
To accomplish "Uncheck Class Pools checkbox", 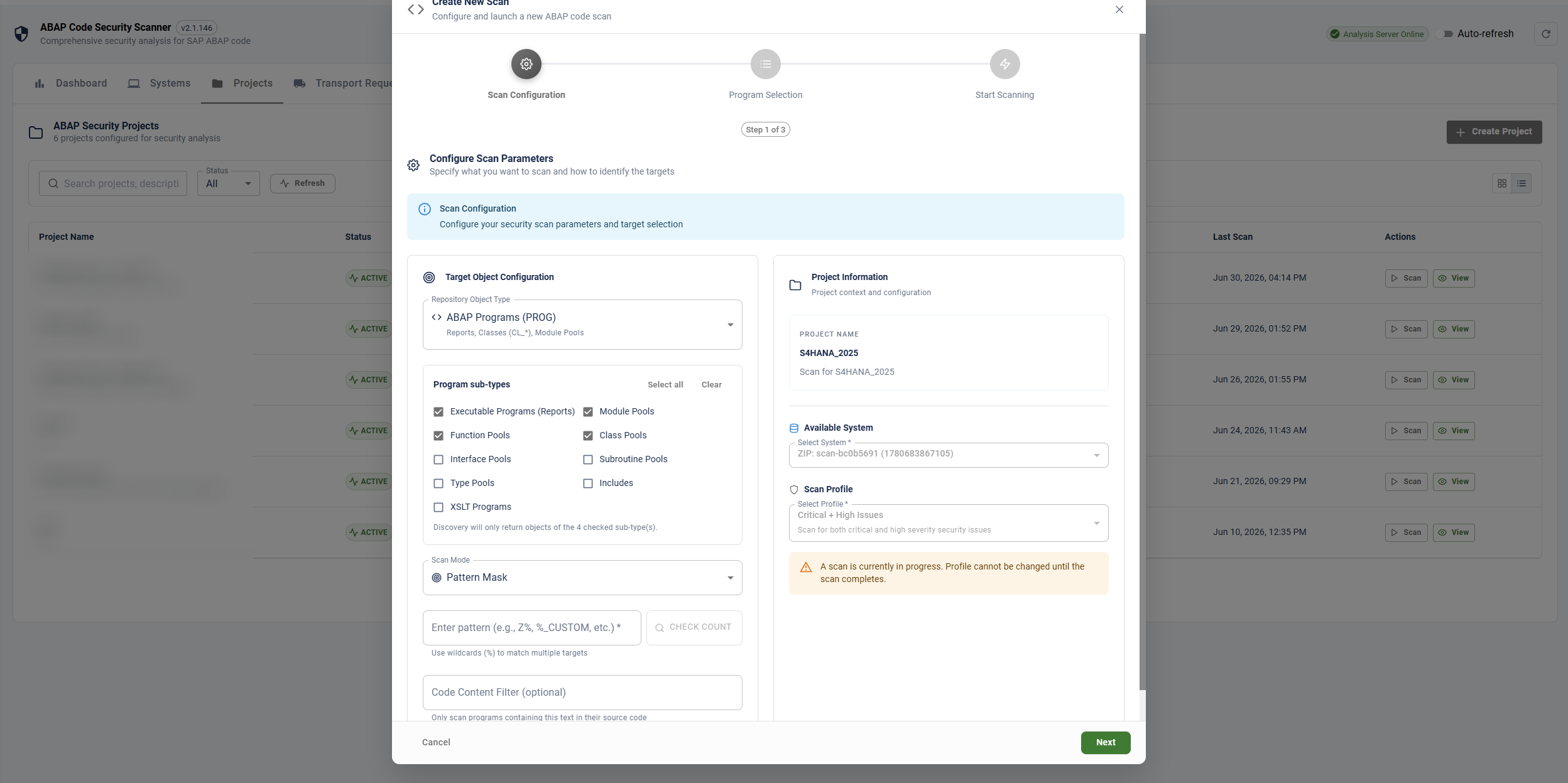I will click(588, 436).
